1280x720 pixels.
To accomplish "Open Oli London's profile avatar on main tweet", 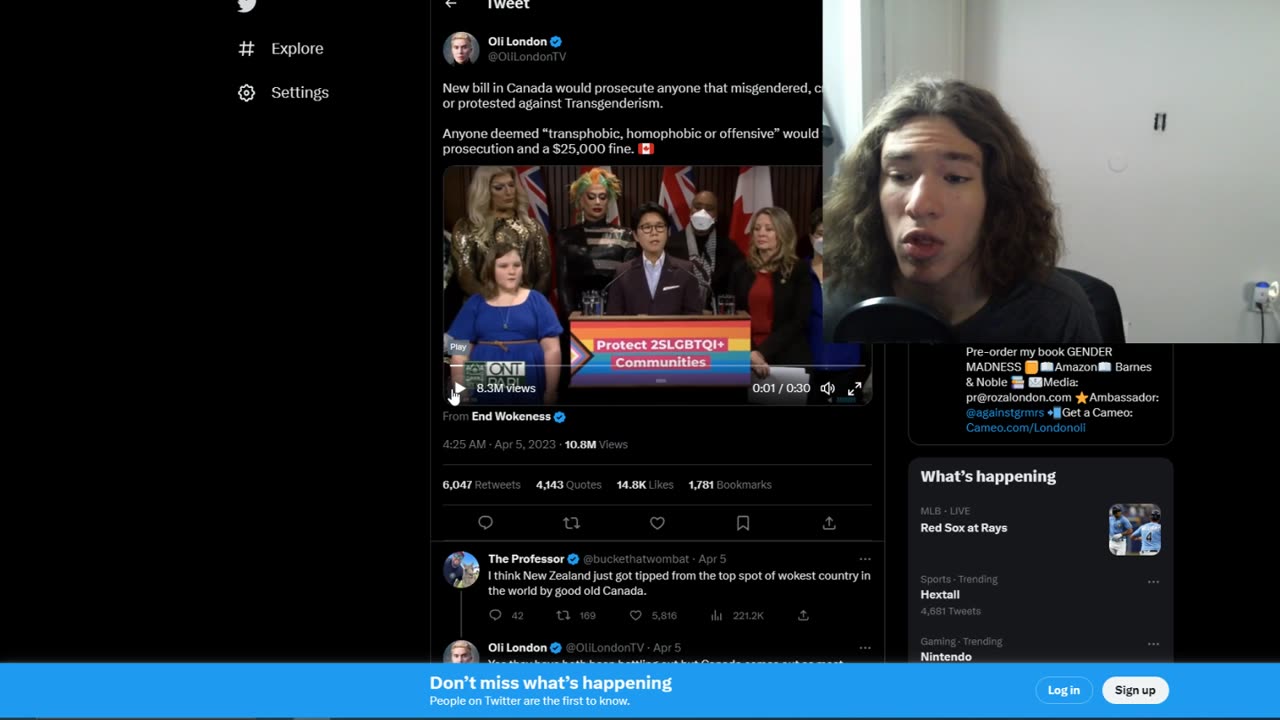I will pos(461,49).
